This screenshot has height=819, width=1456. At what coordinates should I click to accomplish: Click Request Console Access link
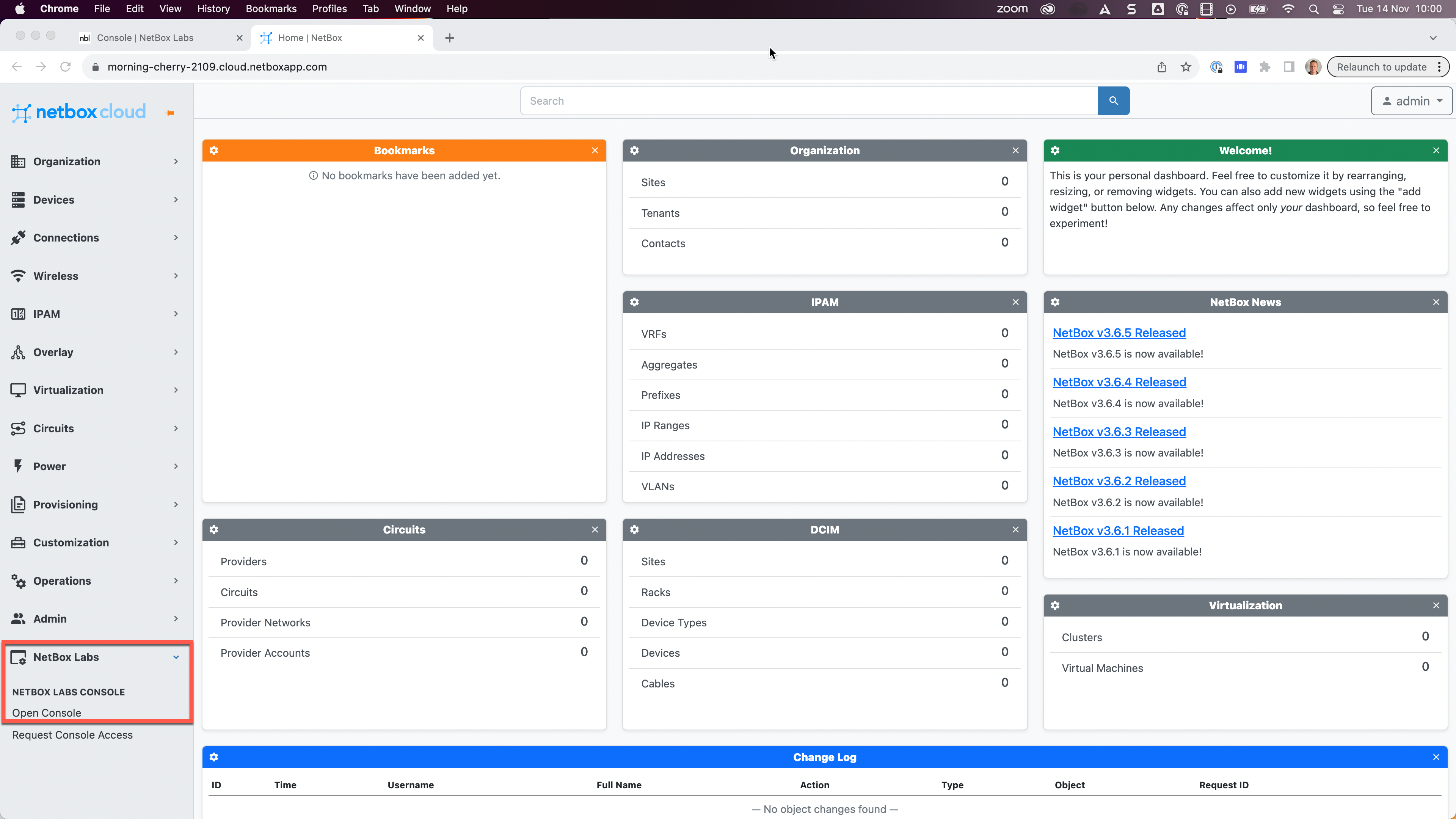(72, 735)
